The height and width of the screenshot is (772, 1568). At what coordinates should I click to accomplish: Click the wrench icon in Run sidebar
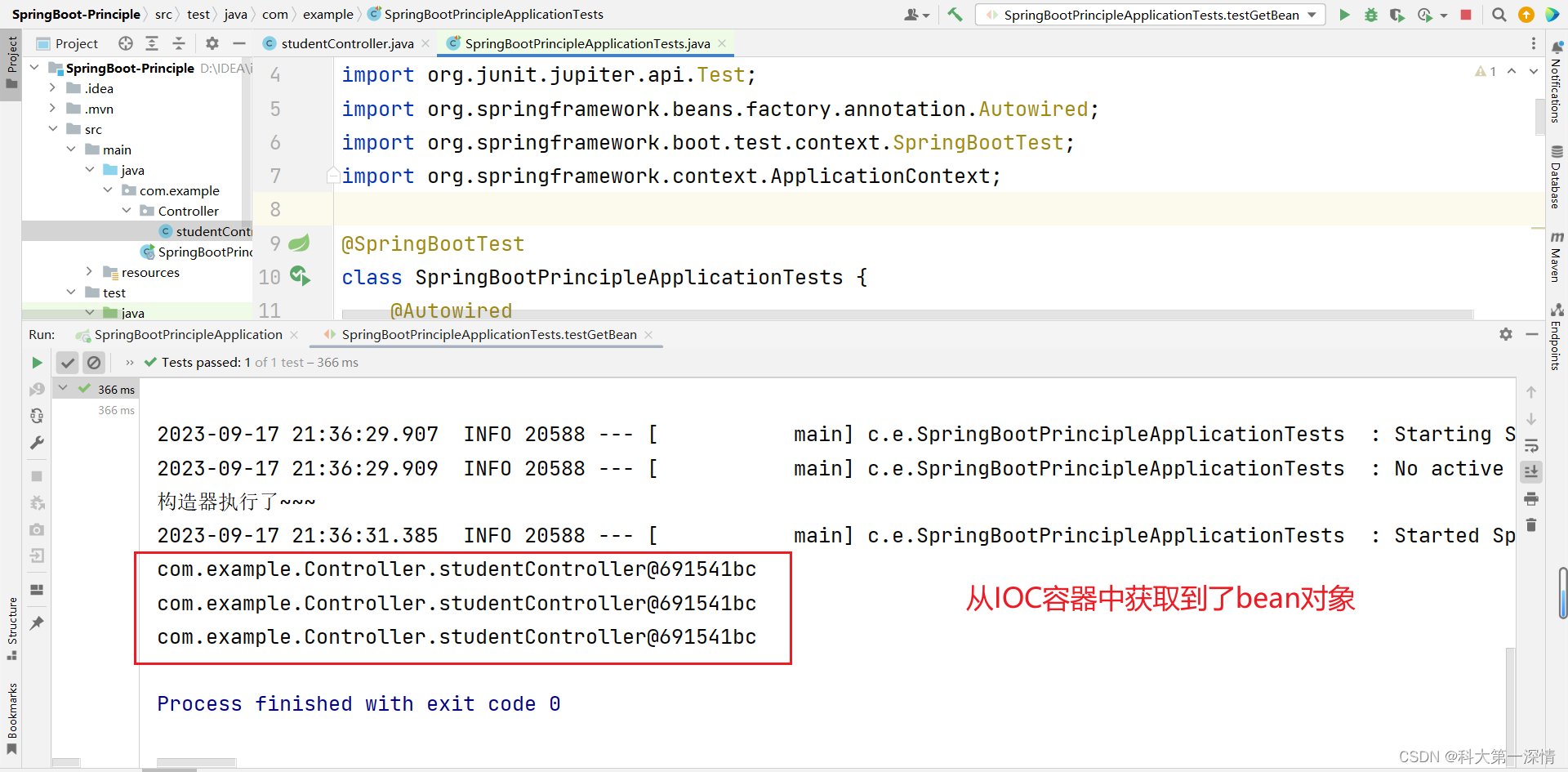pos(37,443)
